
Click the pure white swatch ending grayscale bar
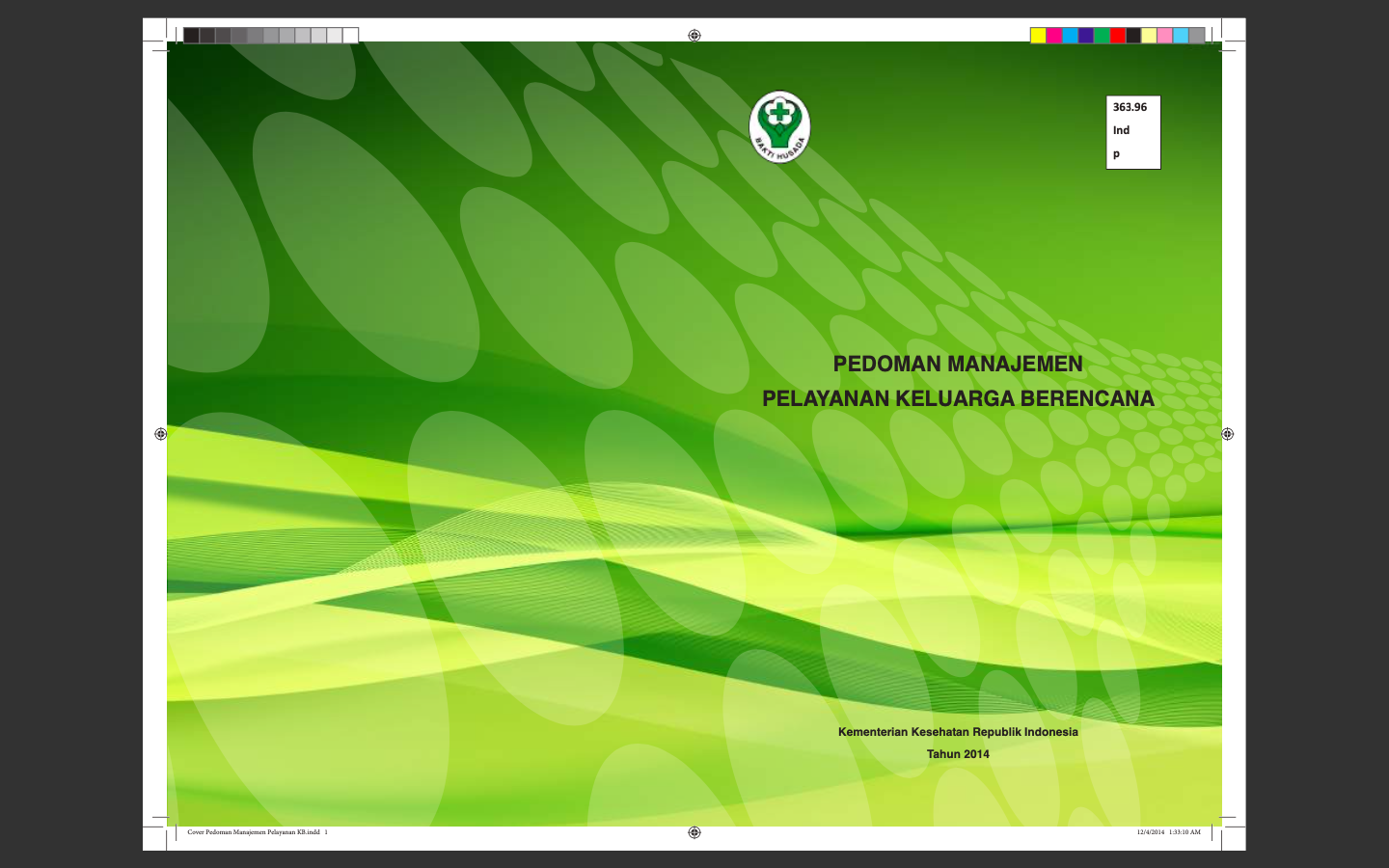pyautogui.click(x=350, y=36)
